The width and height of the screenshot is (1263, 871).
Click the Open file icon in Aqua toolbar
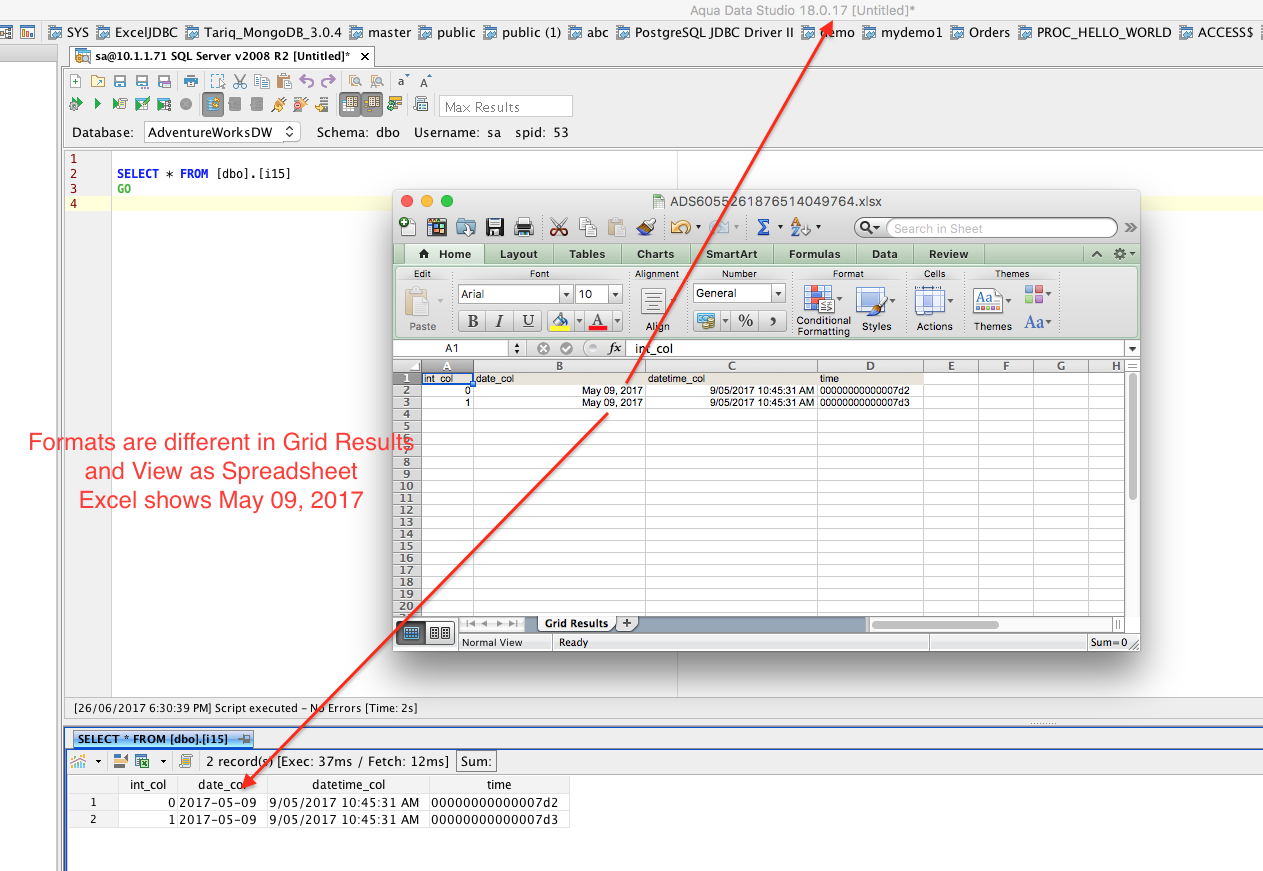pos(97,81)
